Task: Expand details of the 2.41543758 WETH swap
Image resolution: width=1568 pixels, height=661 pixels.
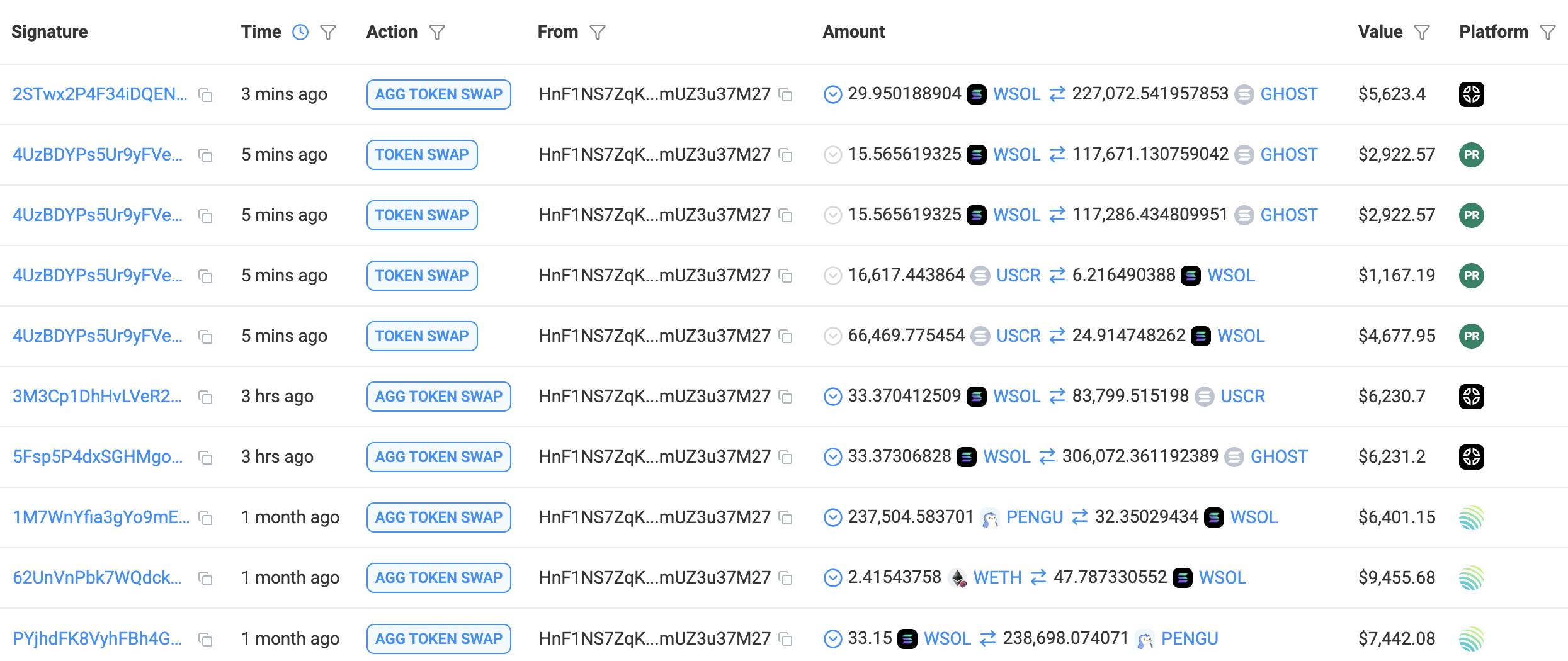Action: pos(832,578)
